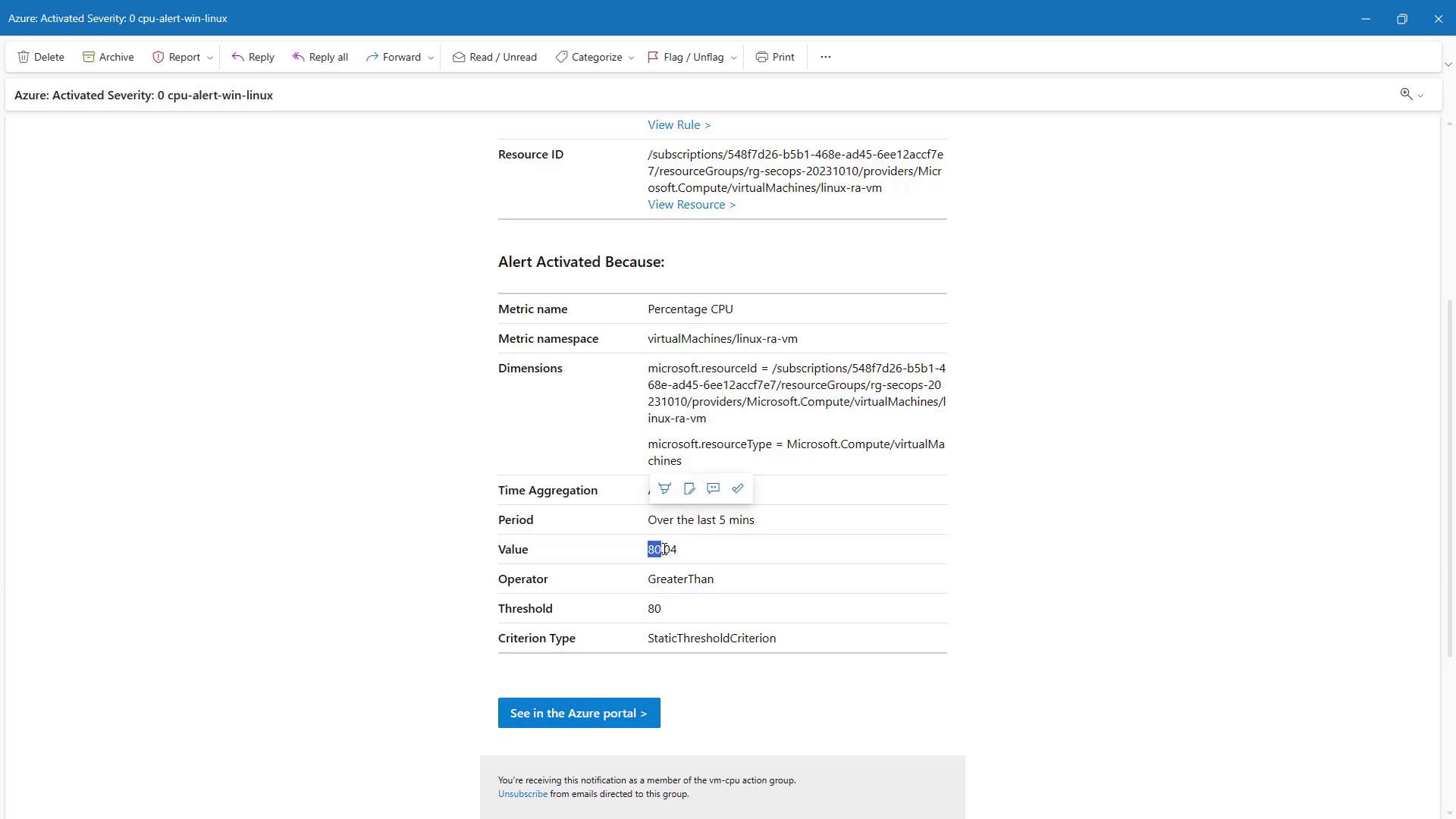Viewport: 1456px width, 819px height.
Task: Click the highlighter icon in the popup
Action: [664, 489]
